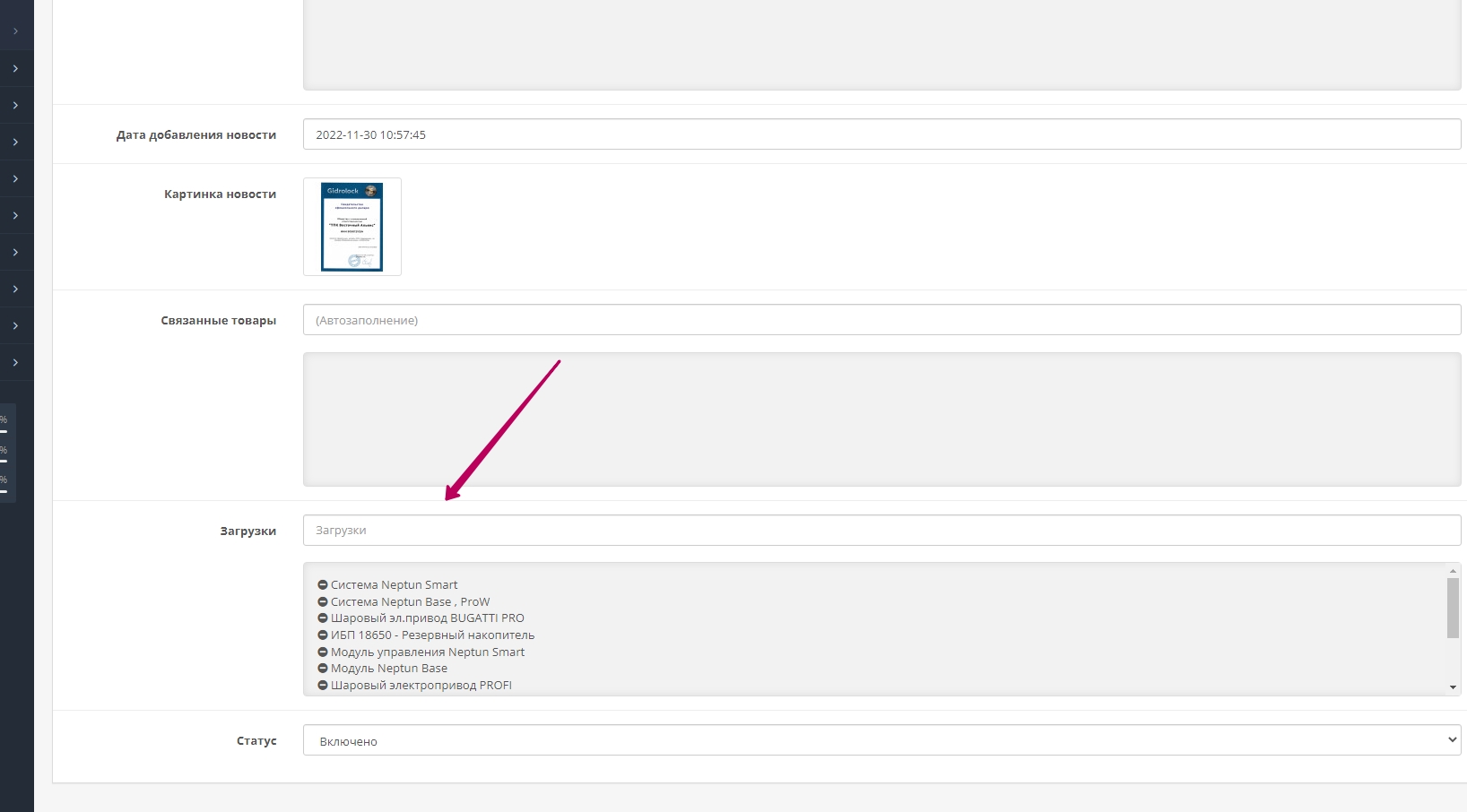Click downloads list scroll down arrow
1467x812 pixels.
(1453, 687)
